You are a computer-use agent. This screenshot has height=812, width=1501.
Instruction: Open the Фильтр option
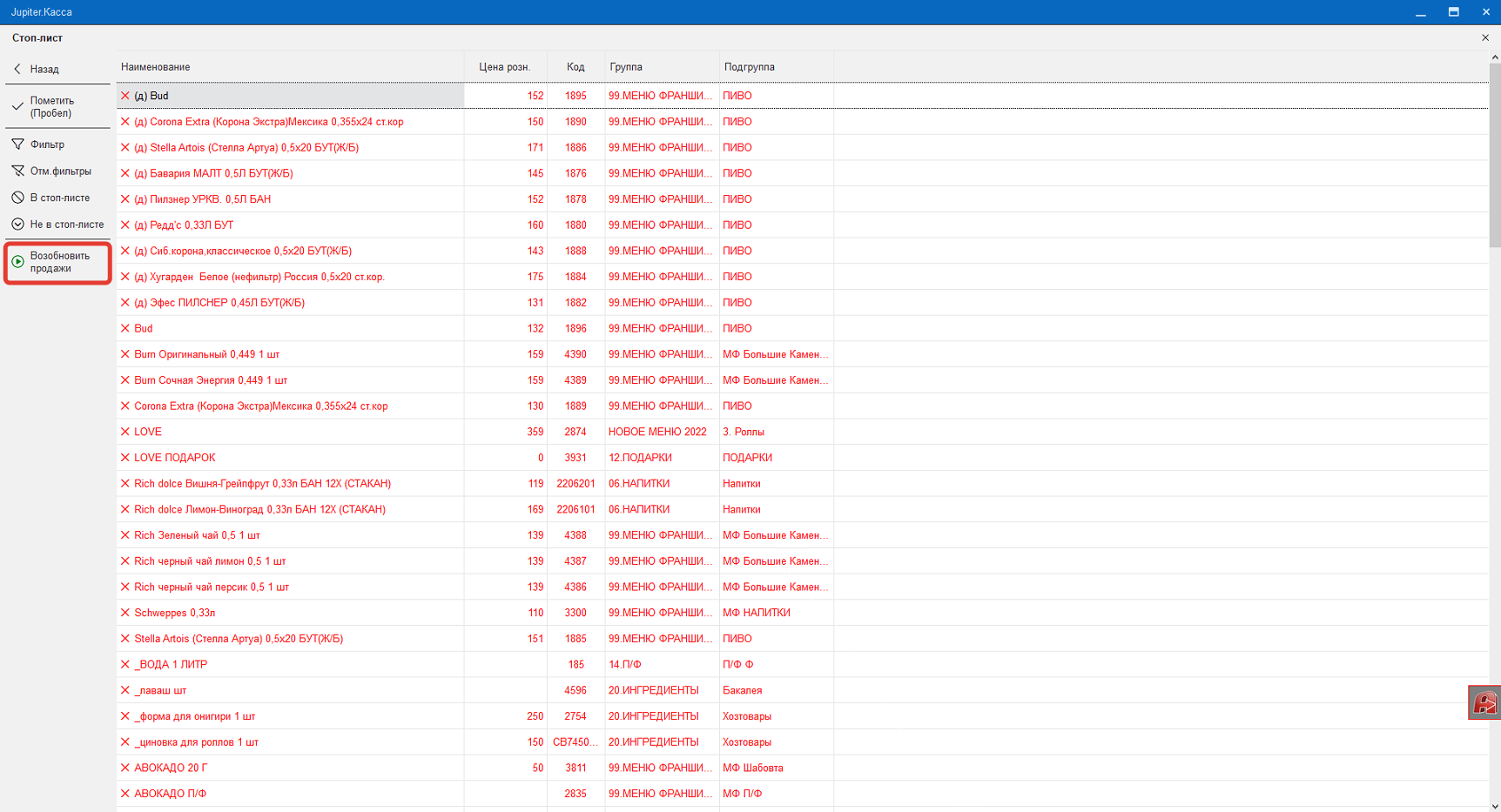pyautogui.click(x=57, y=144)
